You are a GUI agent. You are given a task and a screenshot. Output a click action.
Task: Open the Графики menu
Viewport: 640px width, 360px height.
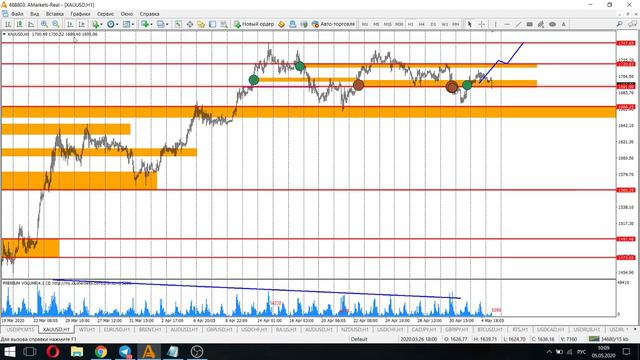tap(80, 14)
